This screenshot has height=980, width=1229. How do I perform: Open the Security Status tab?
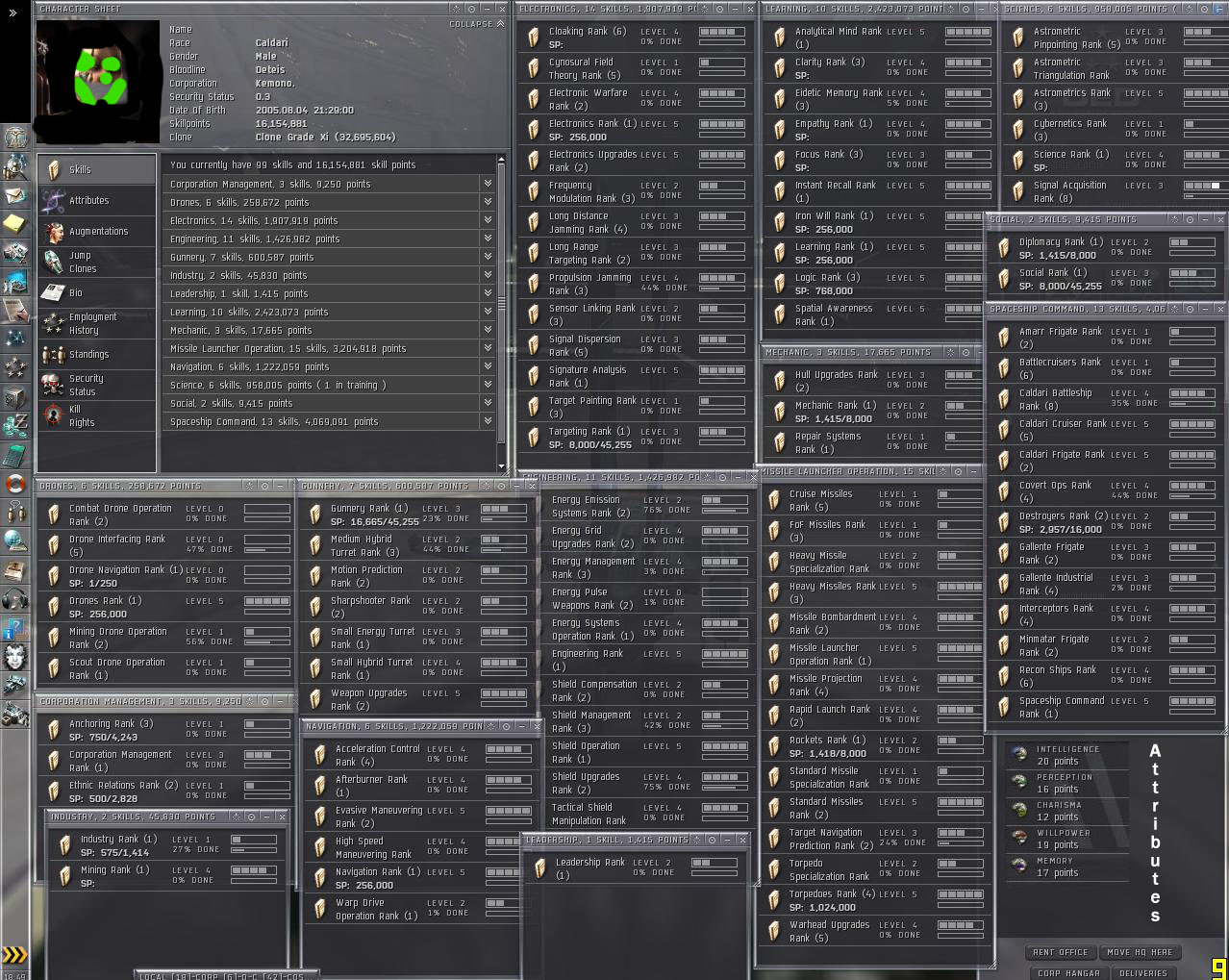(x=97, y=385)
